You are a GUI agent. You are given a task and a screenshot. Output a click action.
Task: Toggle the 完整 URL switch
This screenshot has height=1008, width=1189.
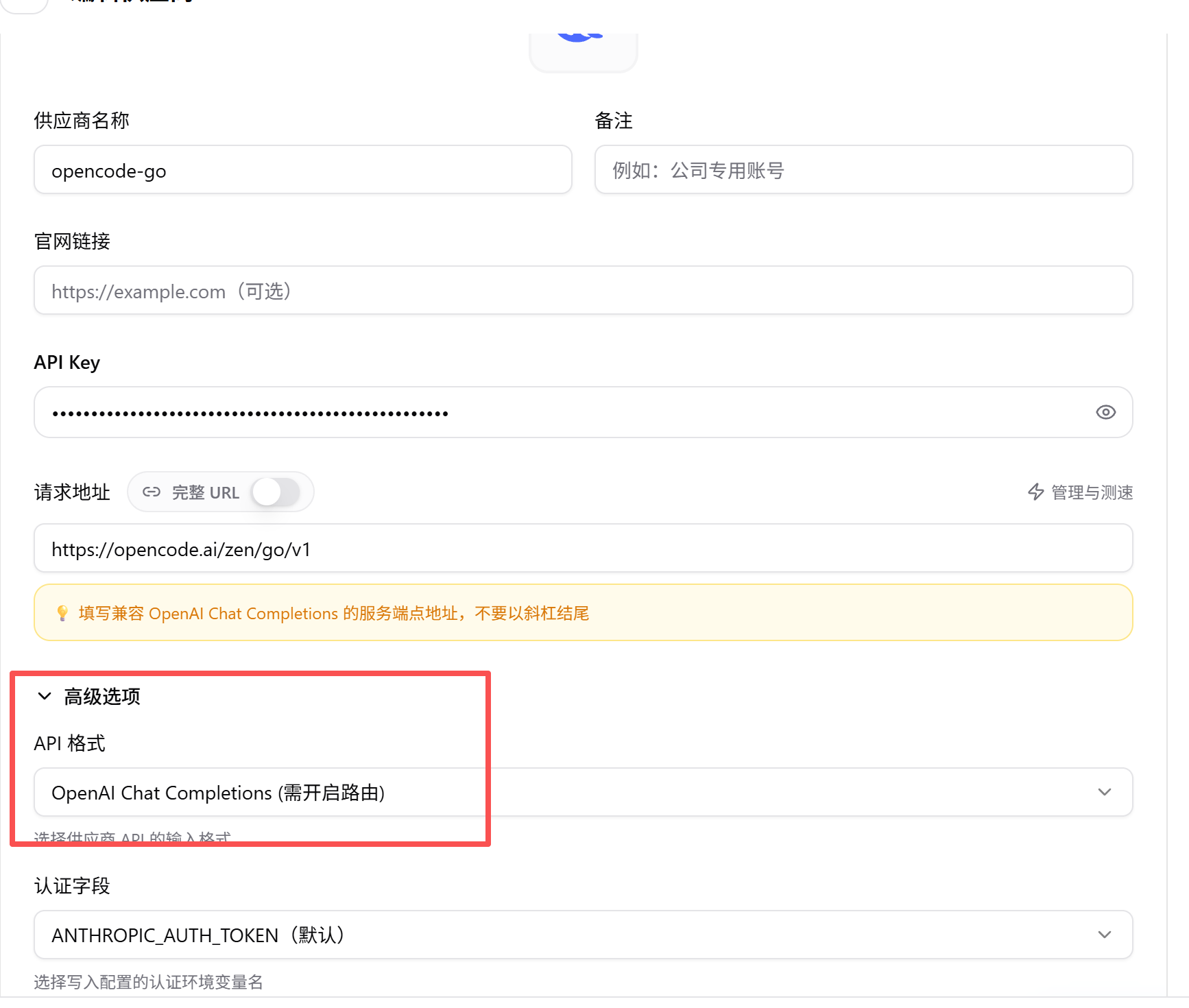click(x=276, y=492)
